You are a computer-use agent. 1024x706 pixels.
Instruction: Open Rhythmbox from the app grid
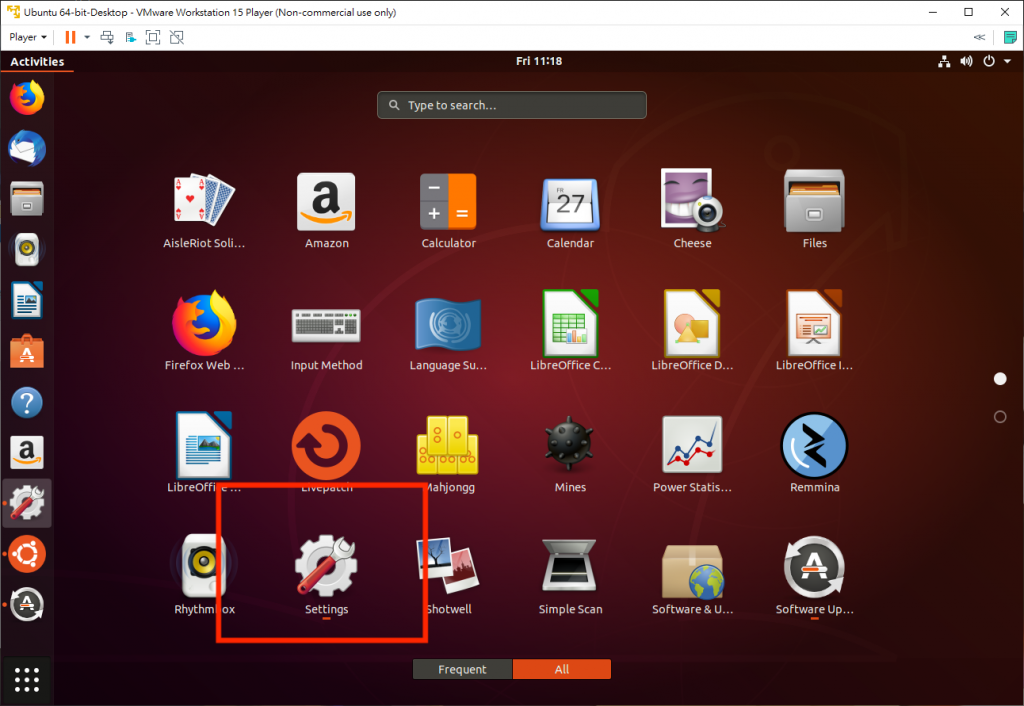click(x=204, y=575)
